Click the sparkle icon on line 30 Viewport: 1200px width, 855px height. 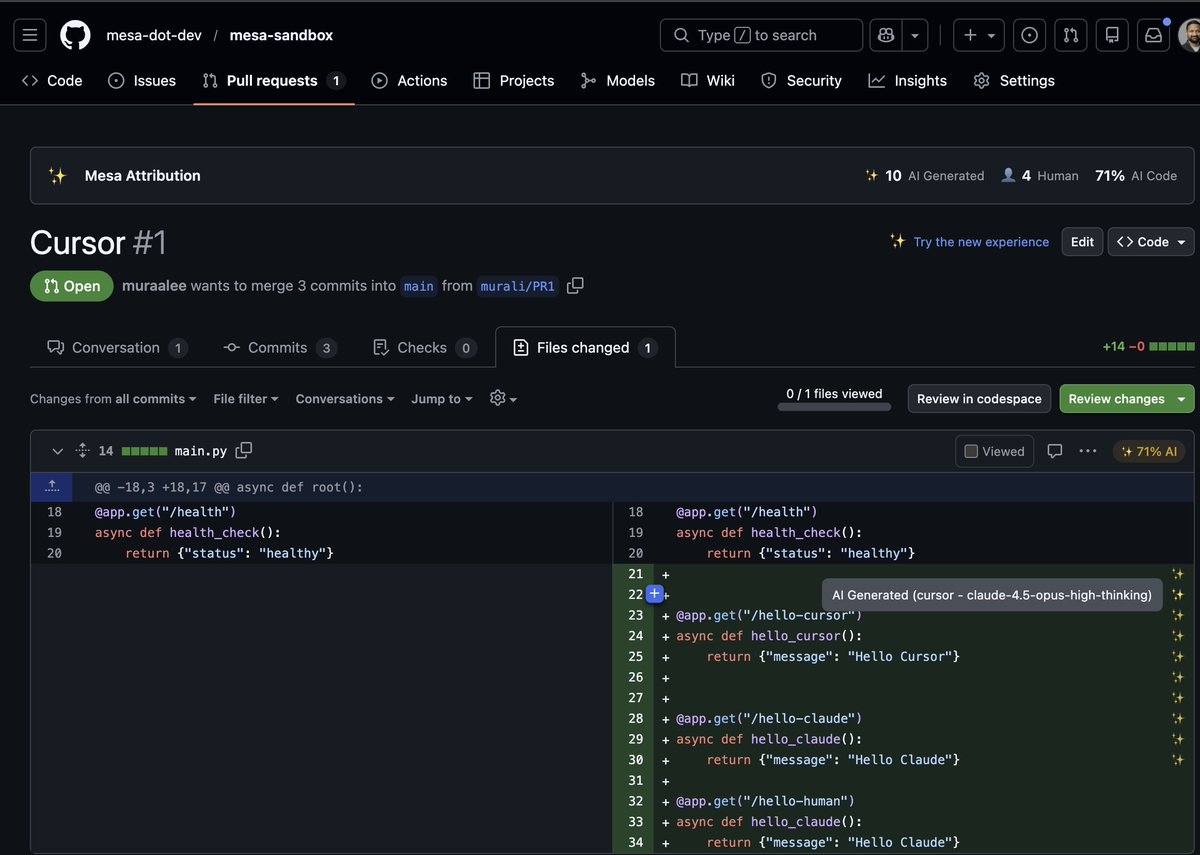click(x=1178, y=760)
